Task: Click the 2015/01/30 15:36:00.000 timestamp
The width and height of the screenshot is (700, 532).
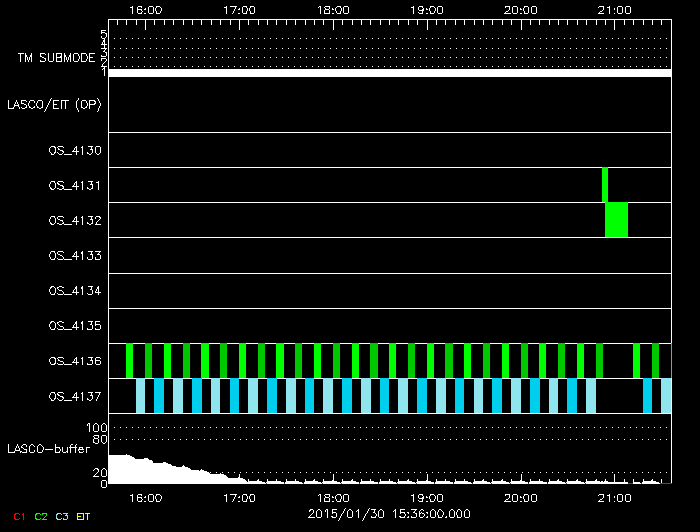Action: point(388,513)
